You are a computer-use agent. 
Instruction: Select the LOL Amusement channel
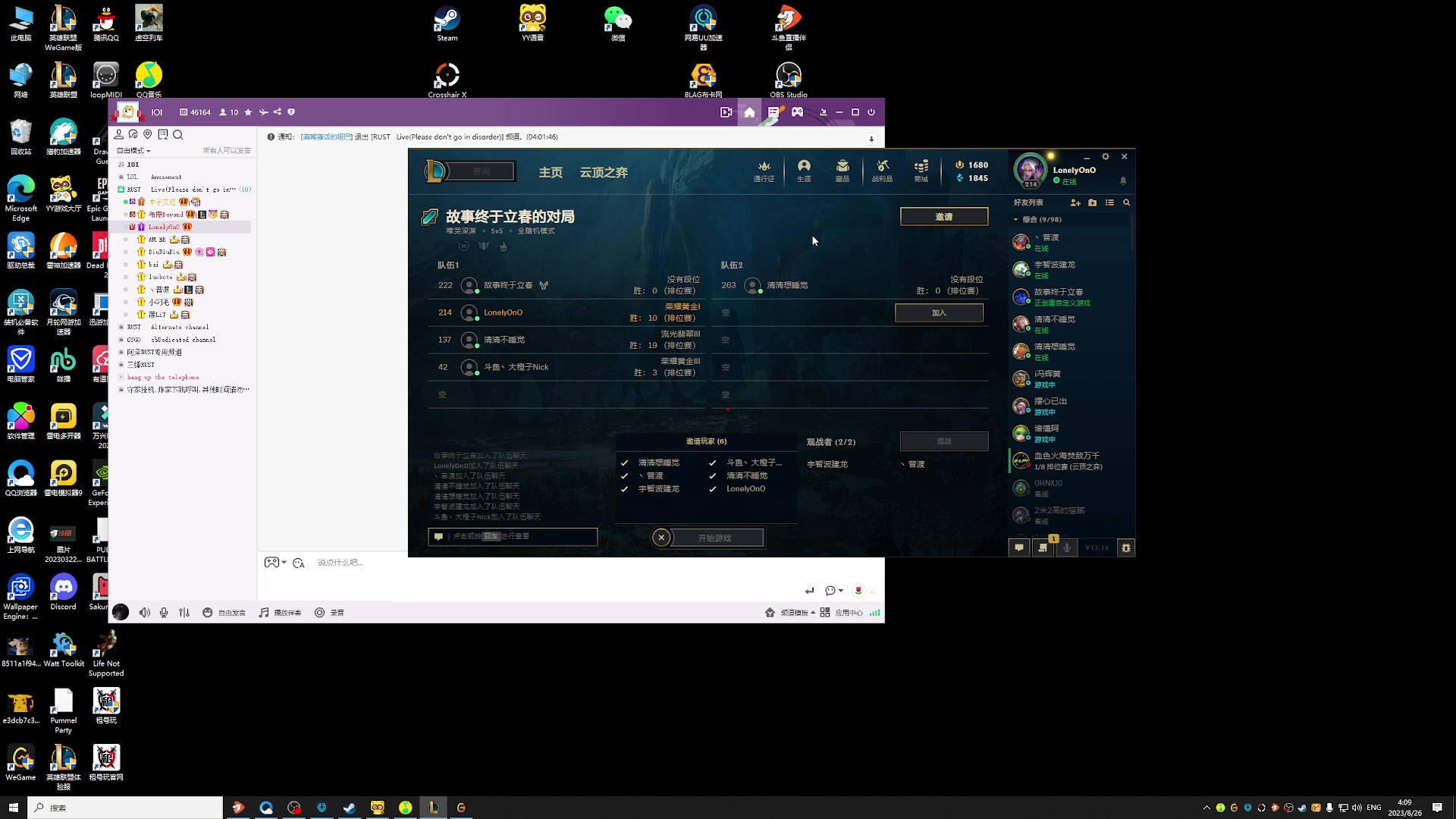[154, 177]
